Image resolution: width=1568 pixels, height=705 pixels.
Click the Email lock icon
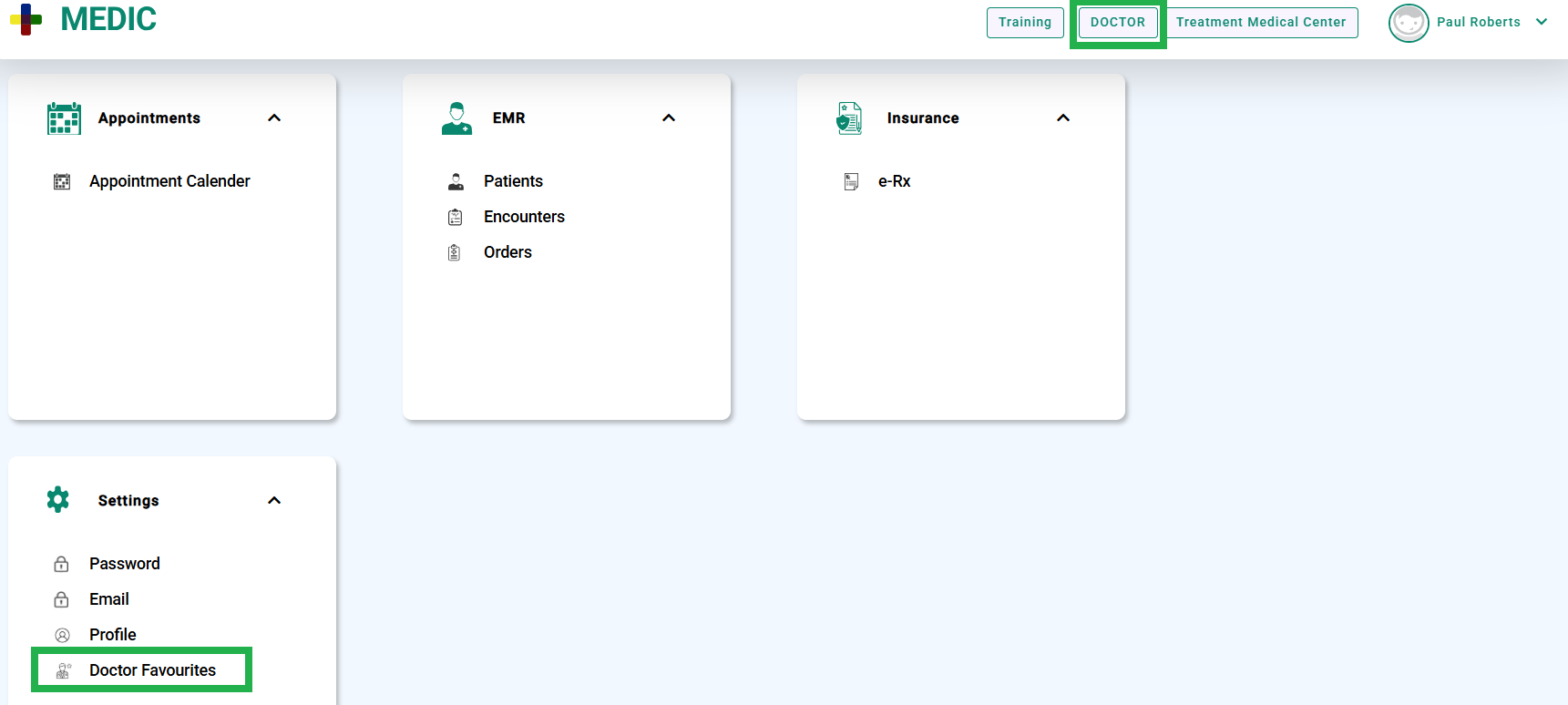61,599
